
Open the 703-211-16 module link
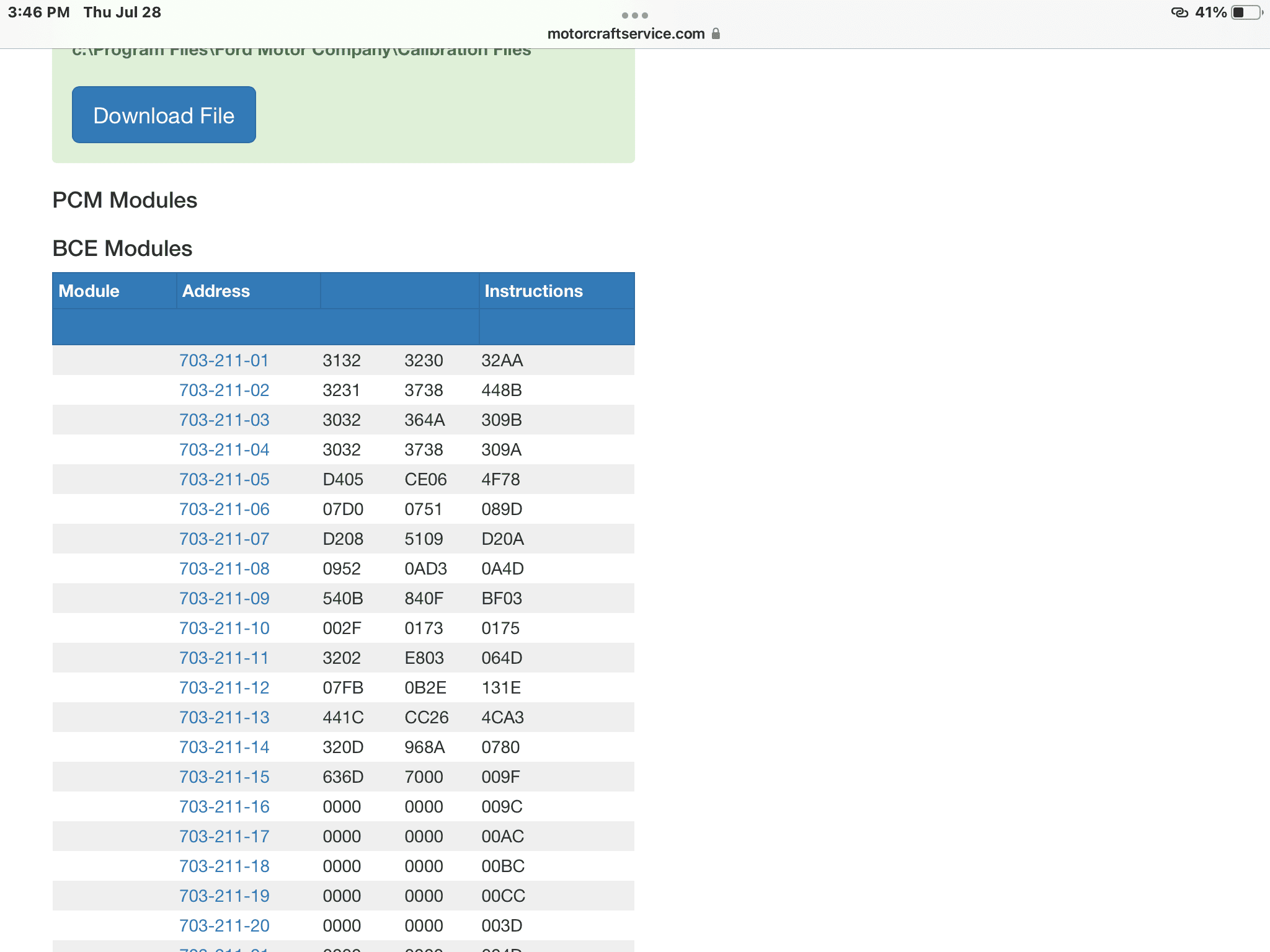224,806
